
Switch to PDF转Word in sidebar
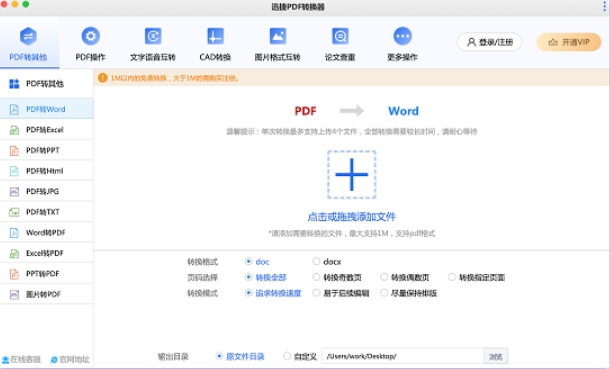[x=46, y=109]
